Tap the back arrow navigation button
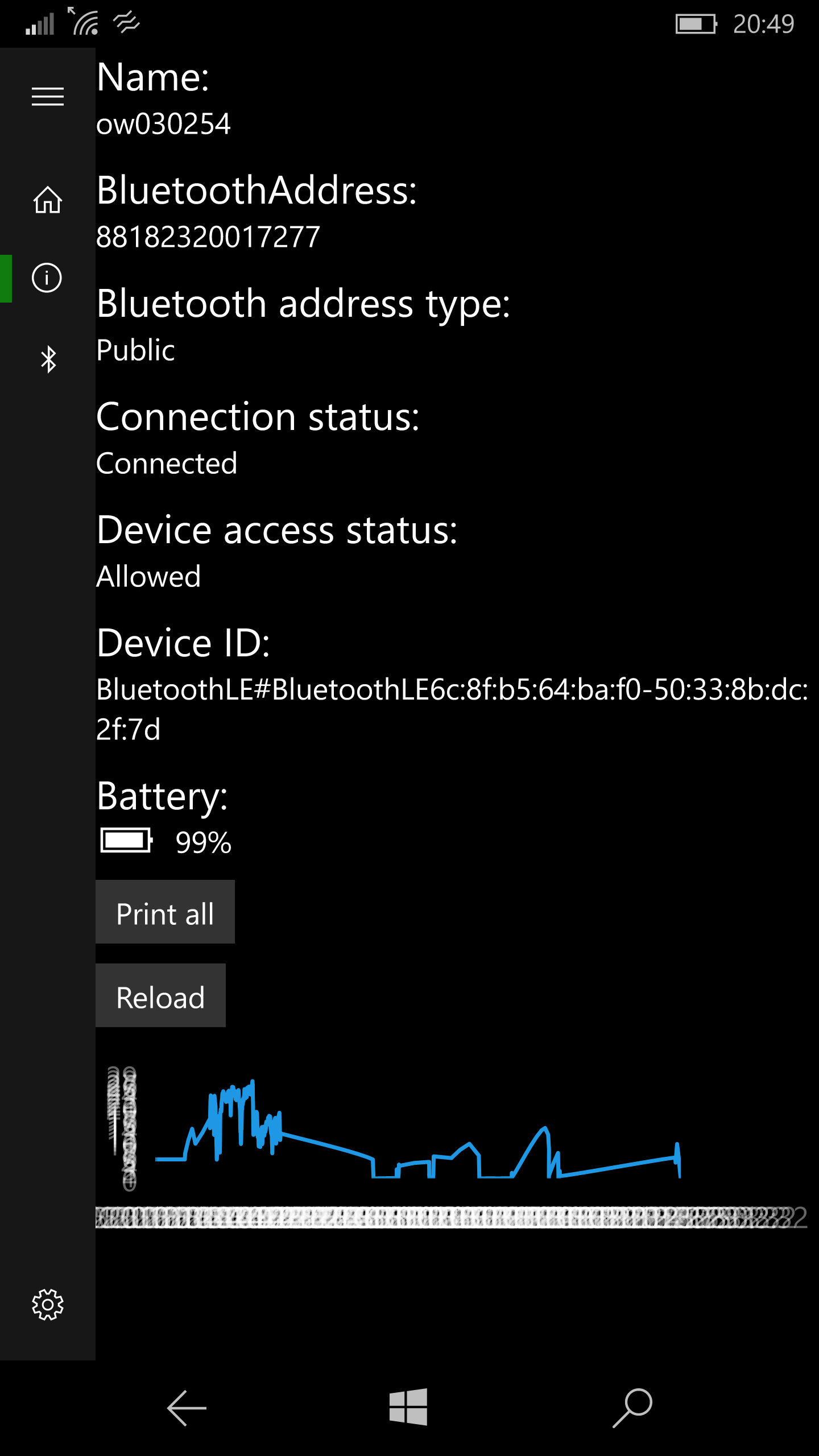Viewport: 819px width, 1456px height. (187, 1408)
